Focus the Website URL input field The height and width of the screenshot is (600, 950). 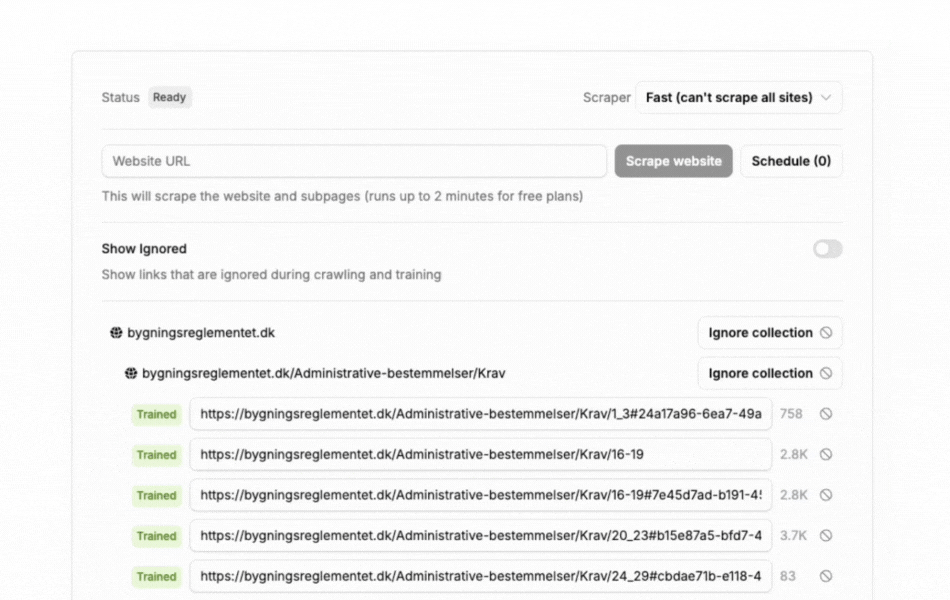(x=354, y=161)
